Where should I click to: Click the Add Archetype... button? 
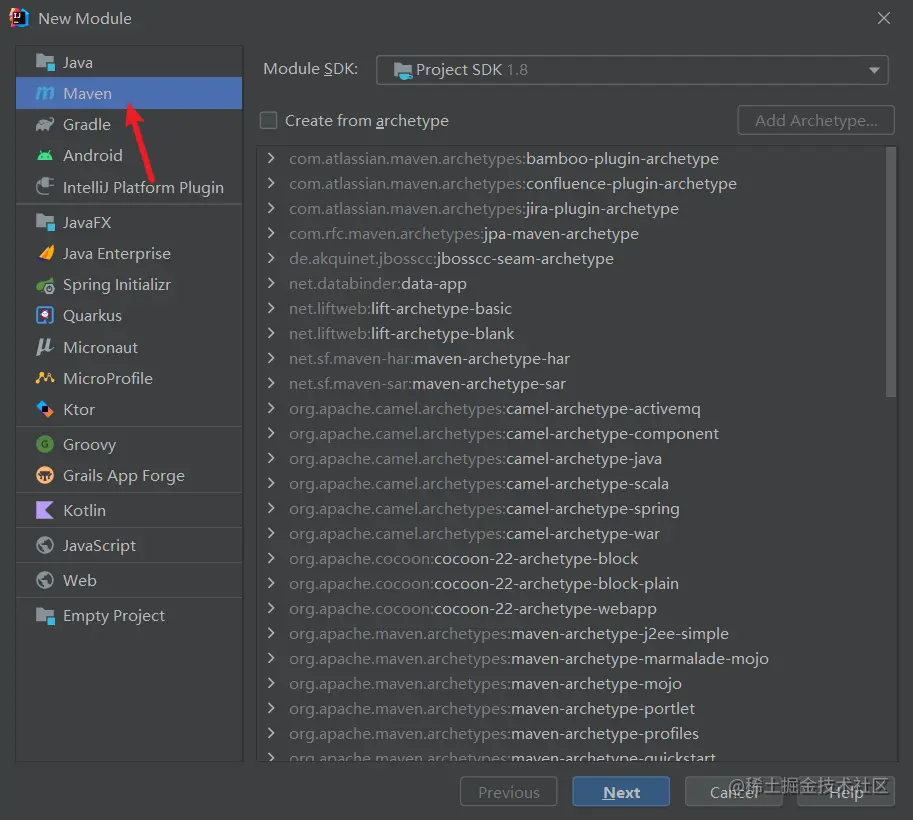click(x=816, y=121)
